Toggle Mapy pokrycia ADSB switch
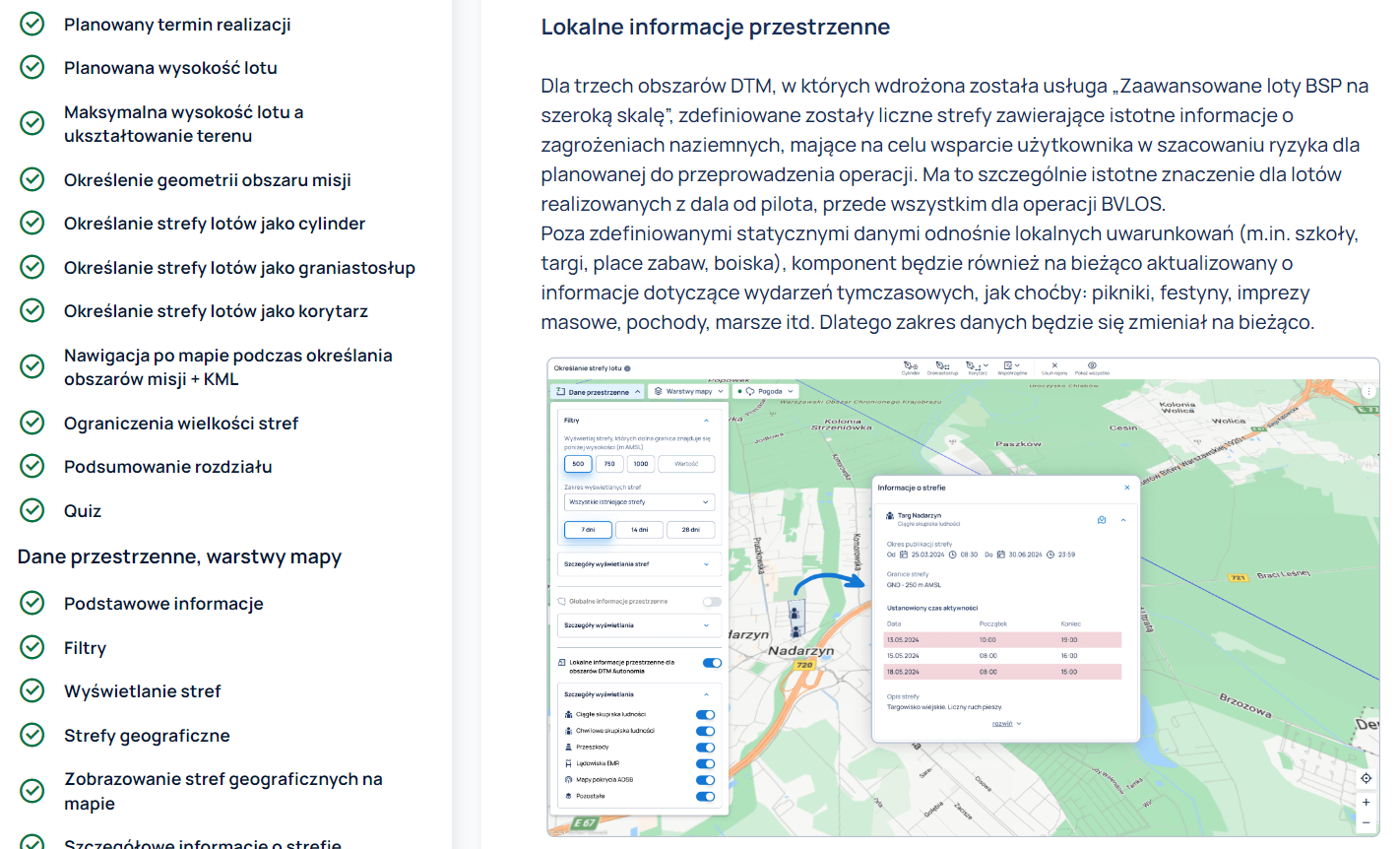 coord(705,780)
